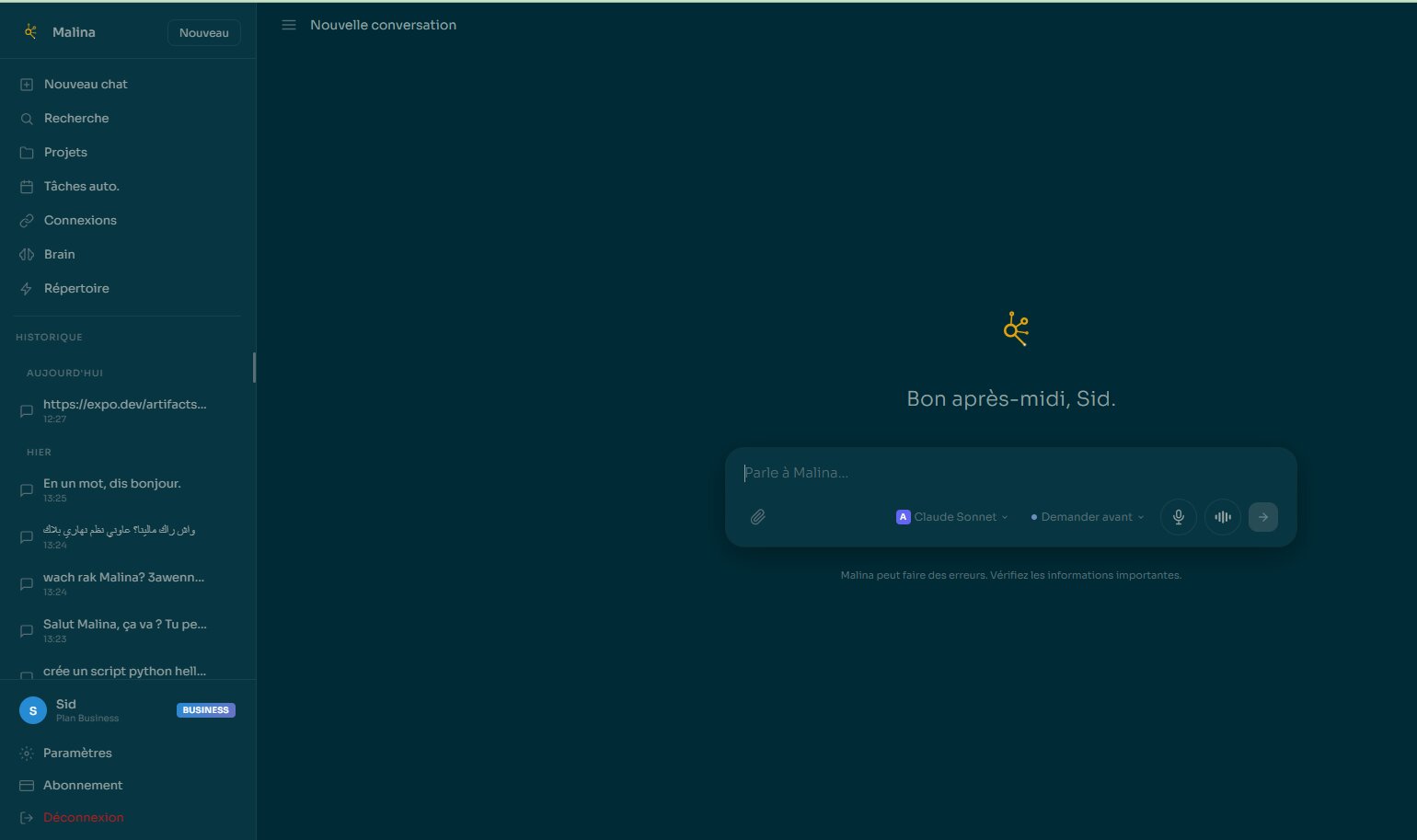Screen dimensions: 1417x840
Task: Click the Malina logo icon in sidebar header
Action: (30, 32)
